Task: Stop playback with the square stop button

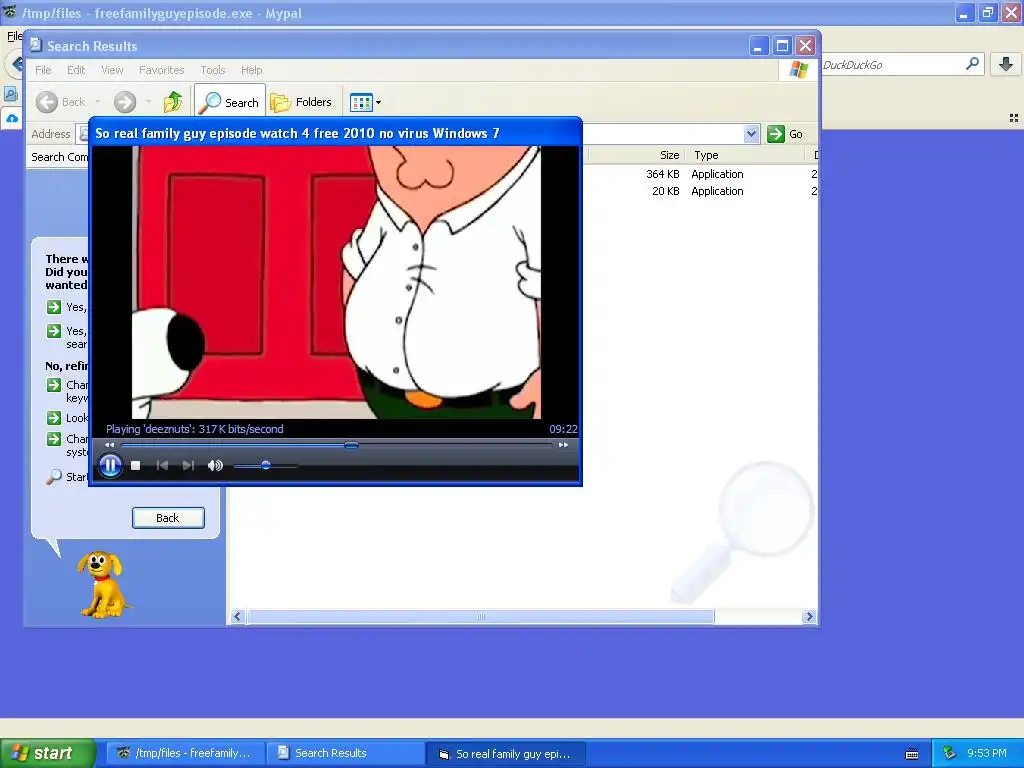Action: coord(136,466)
